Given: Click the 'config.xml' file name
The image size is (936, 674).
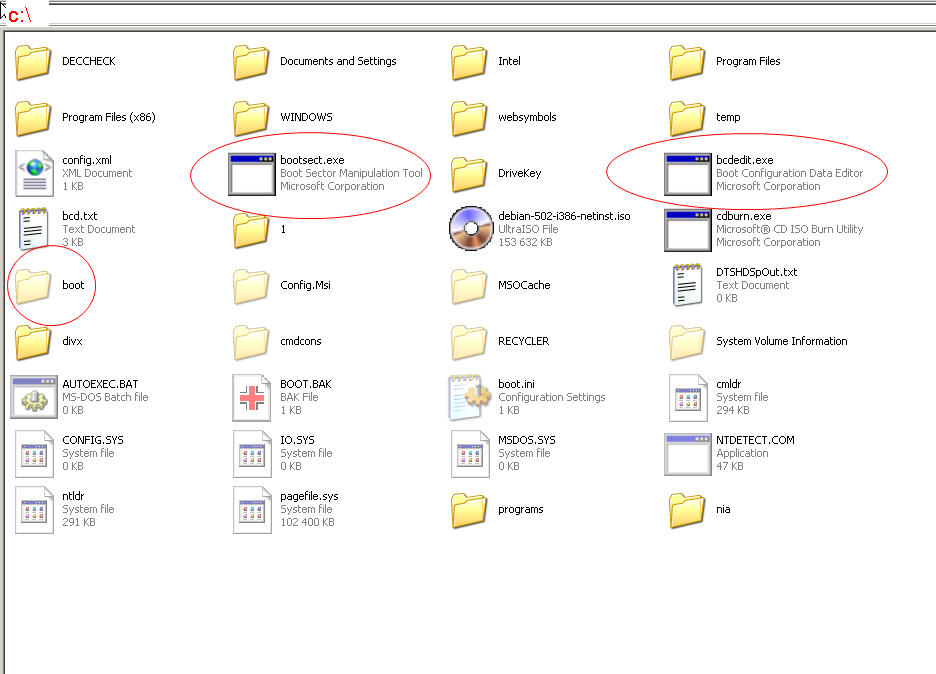Looking at the screenshot, I should (87, 160).
